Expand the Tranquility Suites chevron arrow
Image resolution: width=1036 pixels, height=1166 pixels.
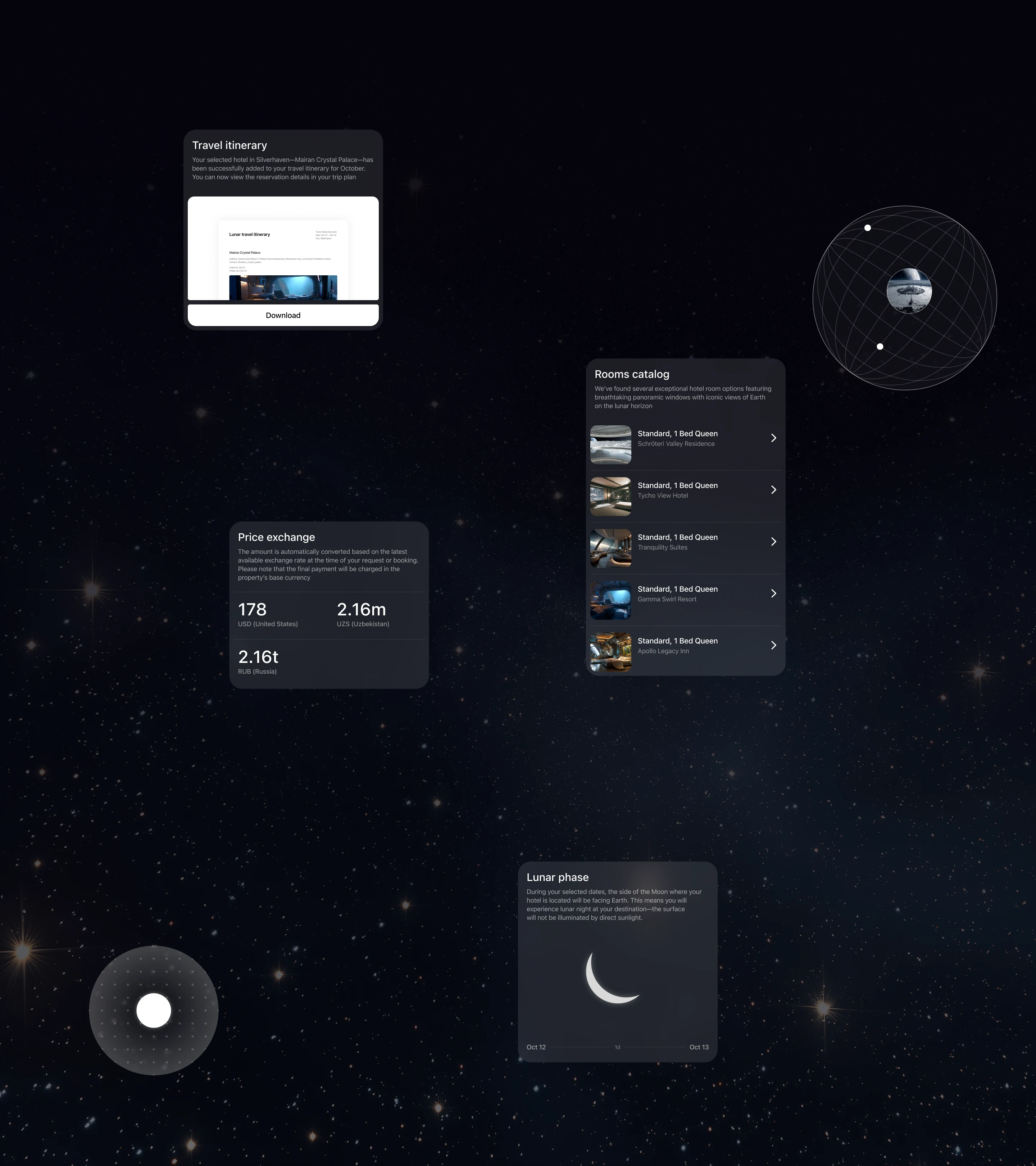(773, 541)
